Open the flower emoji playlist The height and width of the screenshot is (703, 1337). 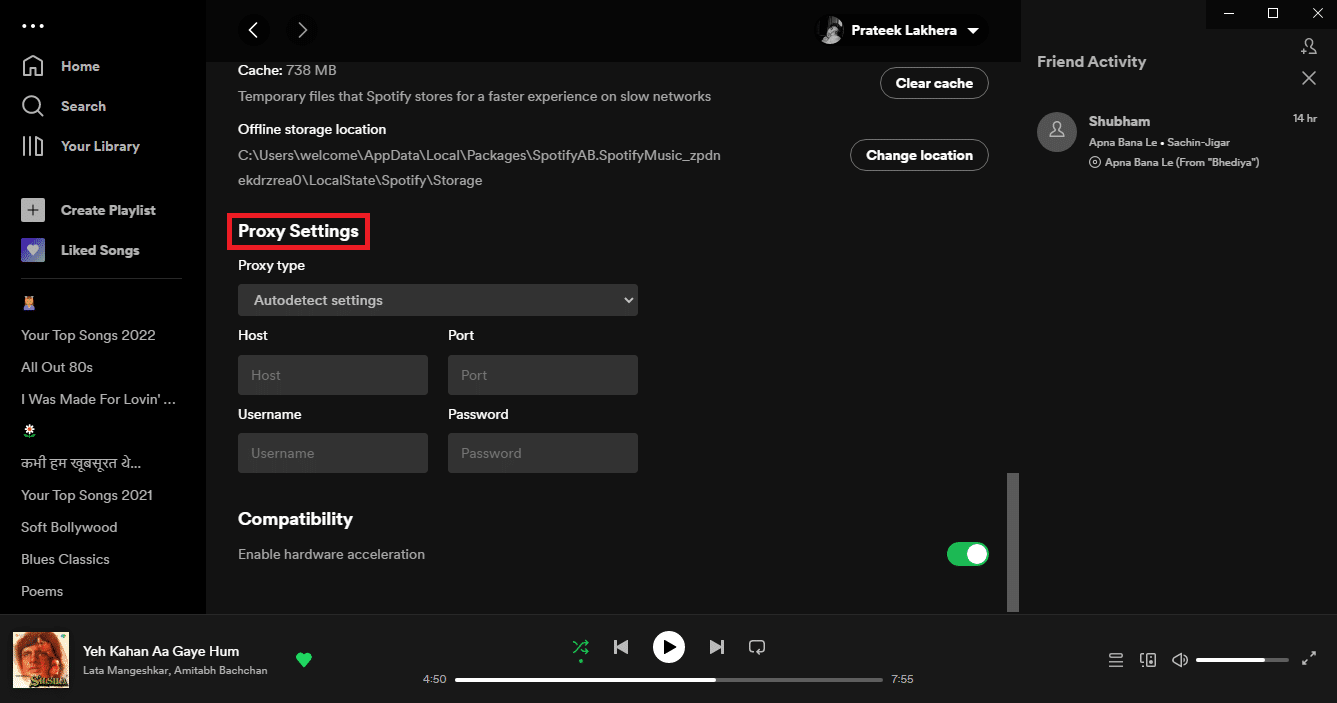click(x=29, y=431)
